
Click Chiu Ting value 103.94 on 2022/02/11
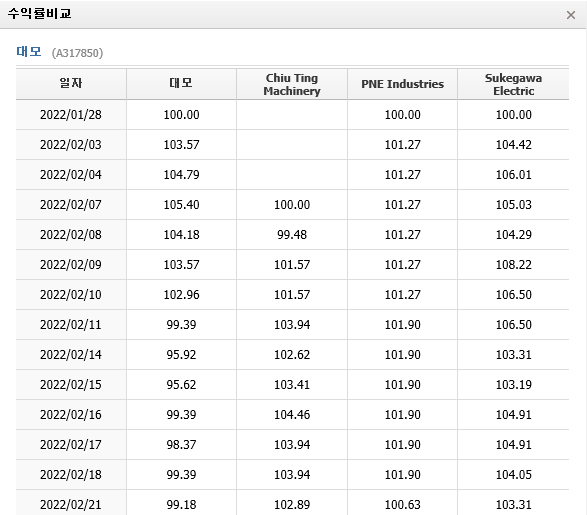coord(292,324)
